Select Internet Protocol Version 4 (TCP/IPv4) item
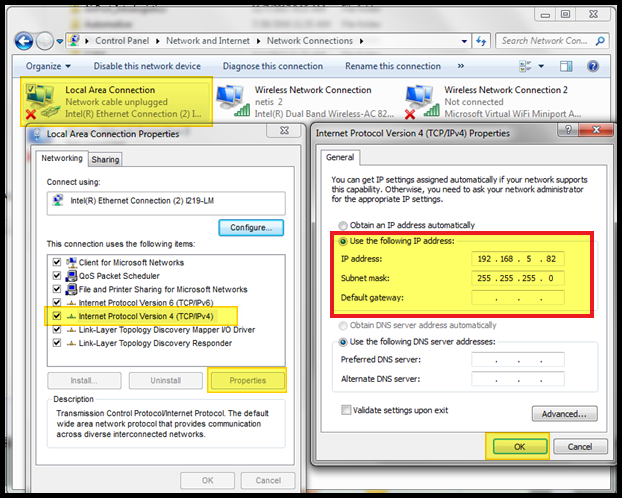 [x=146, y=316]
